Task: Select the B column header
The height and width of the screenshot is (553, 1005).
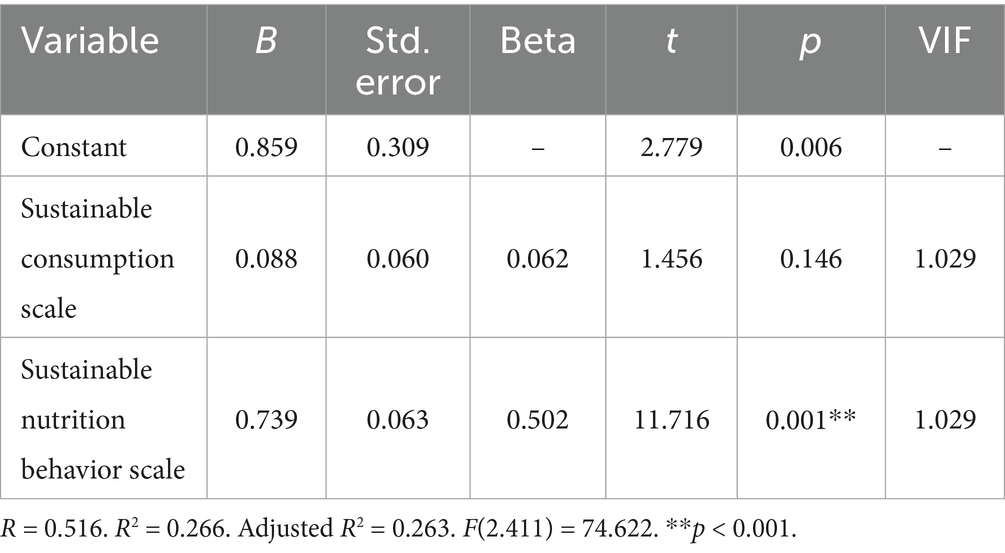Action: 266,40
